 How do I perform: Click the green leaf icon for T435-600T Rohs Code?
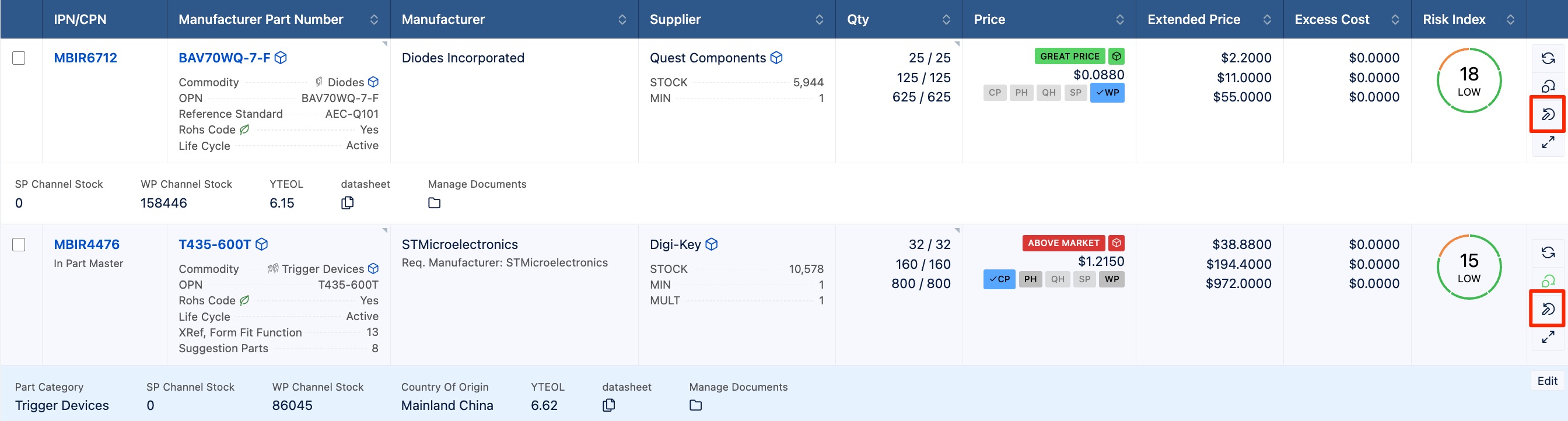(244, 300)
